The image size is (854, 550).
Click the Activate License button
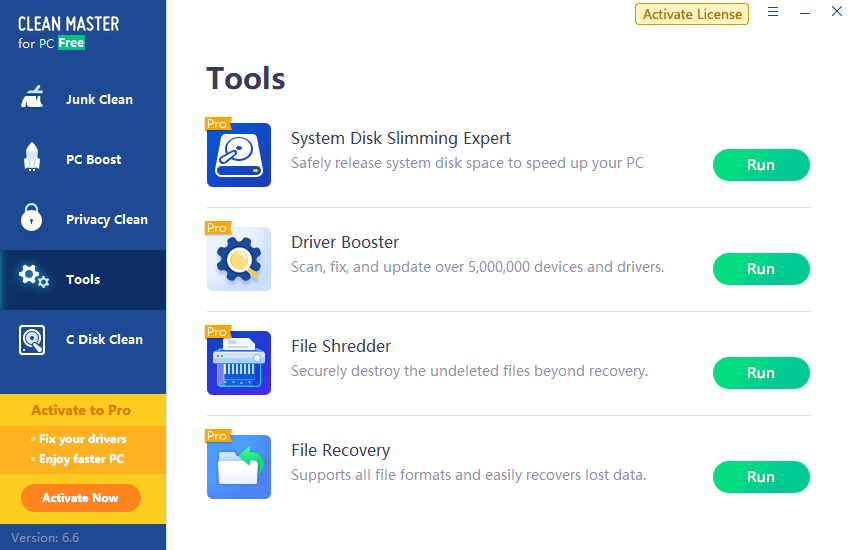pos(692,14)
